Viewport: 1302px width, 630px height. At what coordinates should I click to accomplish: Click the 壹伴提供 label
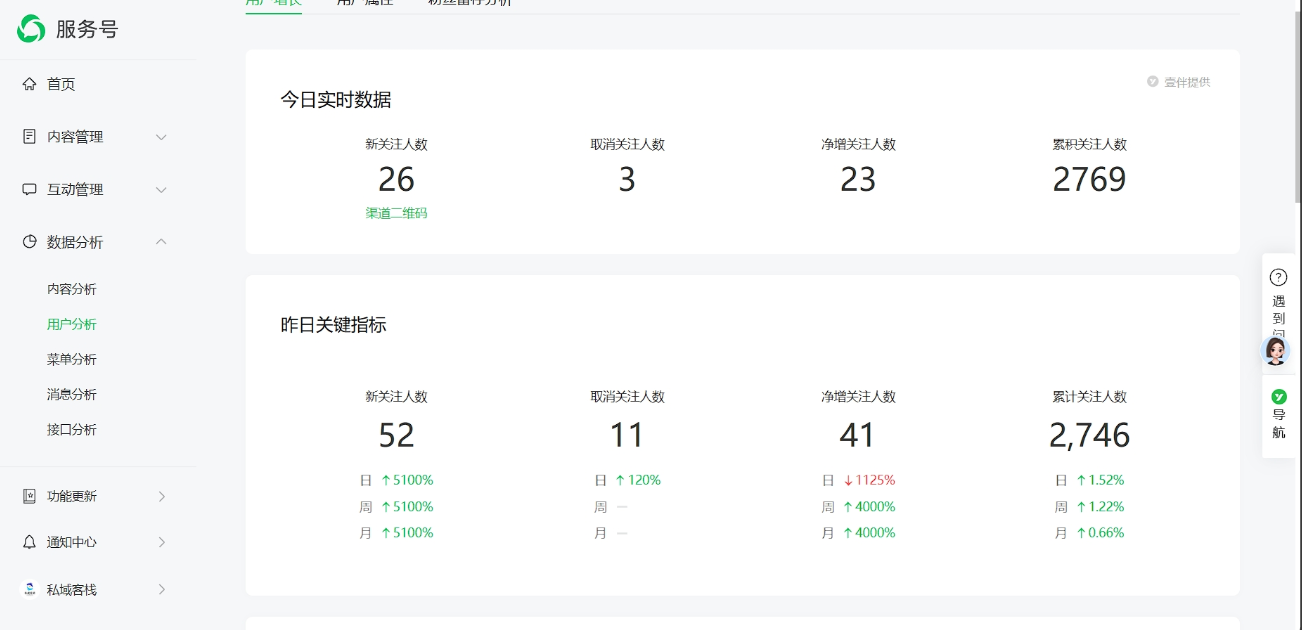[x=1186, y=82]
